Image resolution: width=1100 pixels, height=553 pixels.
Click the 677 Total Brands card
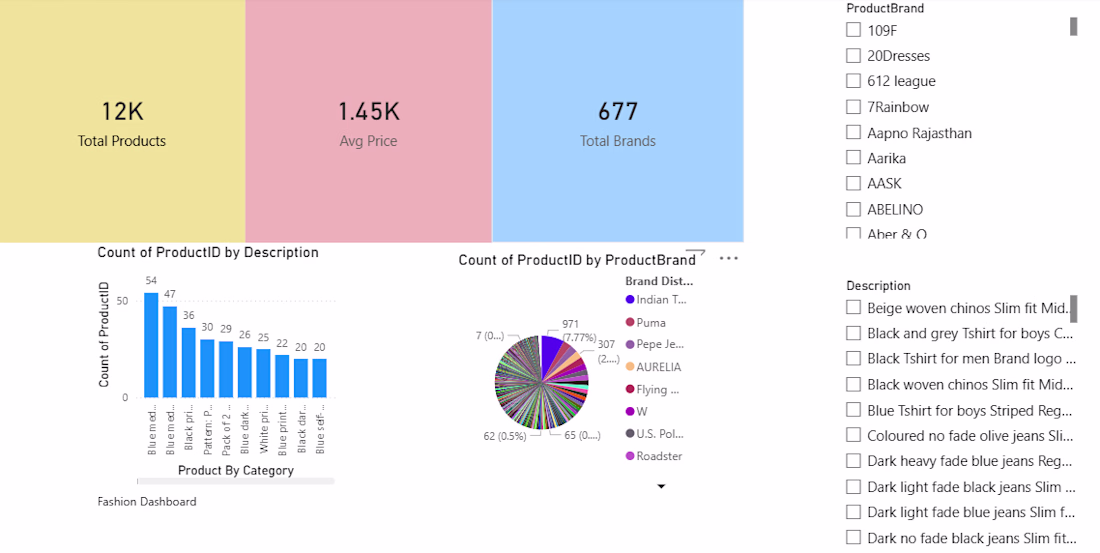(617, 121)
